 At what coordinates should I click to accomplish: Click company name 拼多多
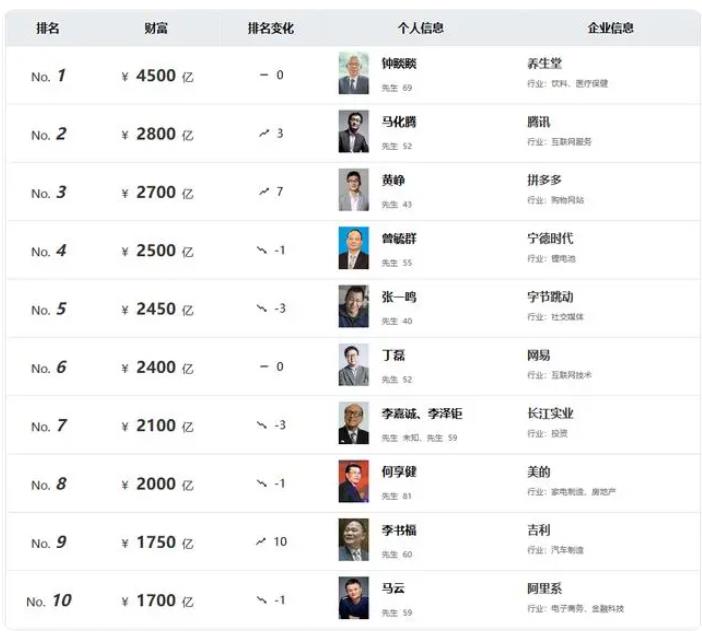pyautogui.click(x=544, y=180)
